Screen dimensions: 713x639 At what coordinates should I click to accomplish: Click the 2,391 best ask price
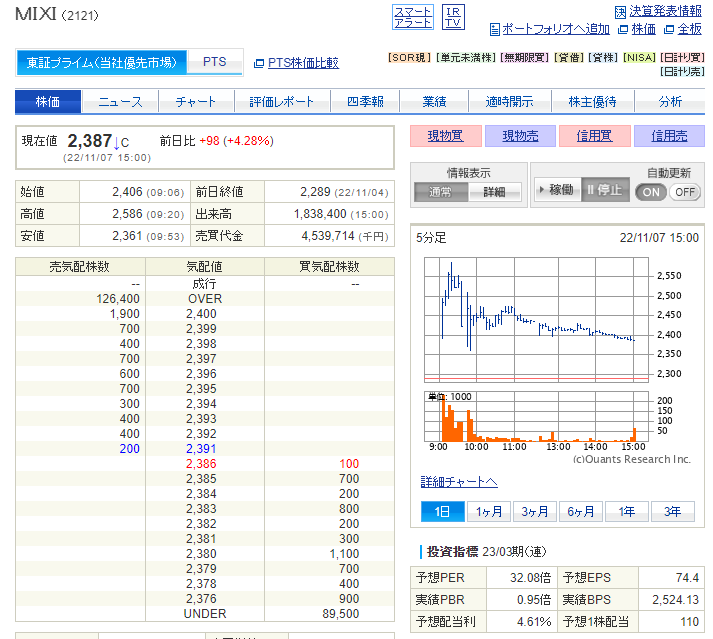201,449
